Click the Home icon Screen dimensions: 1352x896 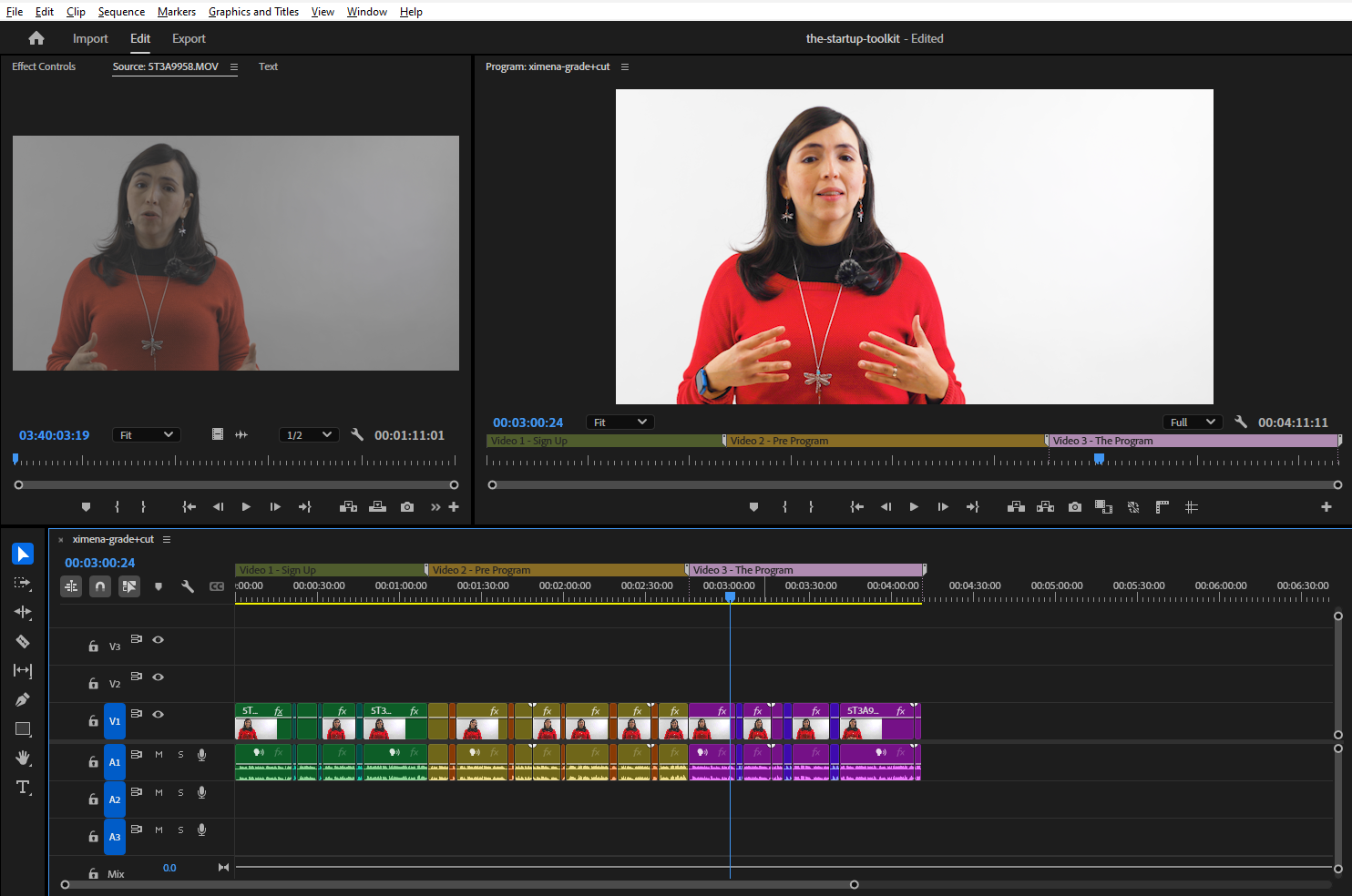36,38
